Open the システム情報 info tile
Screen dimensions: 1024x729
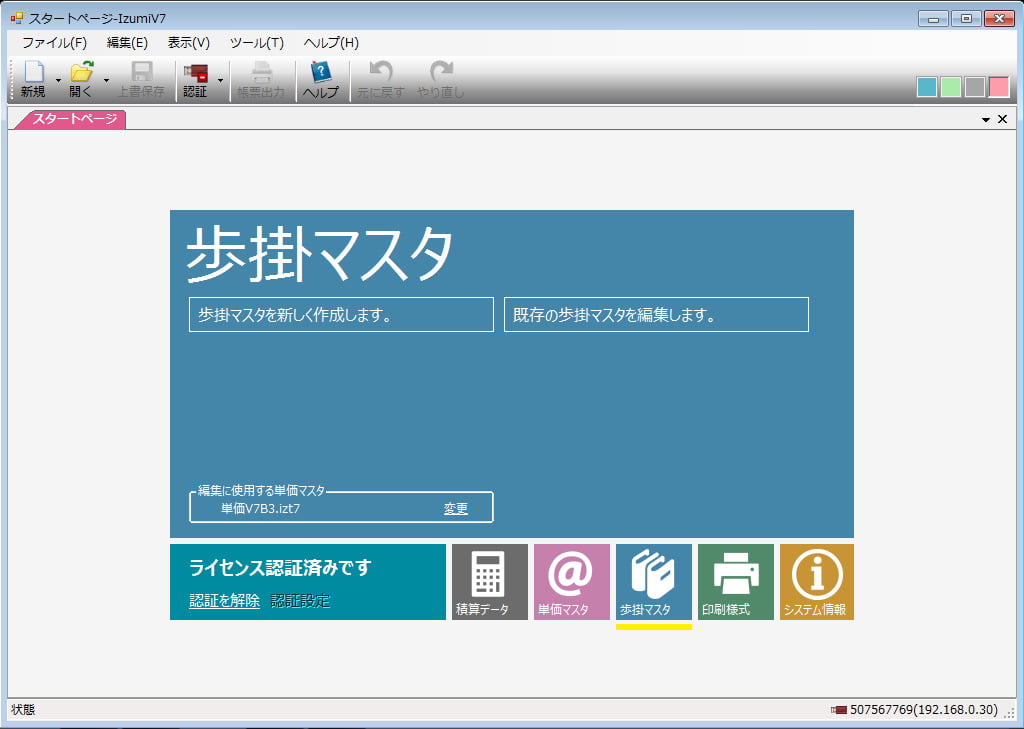point(817,582)
